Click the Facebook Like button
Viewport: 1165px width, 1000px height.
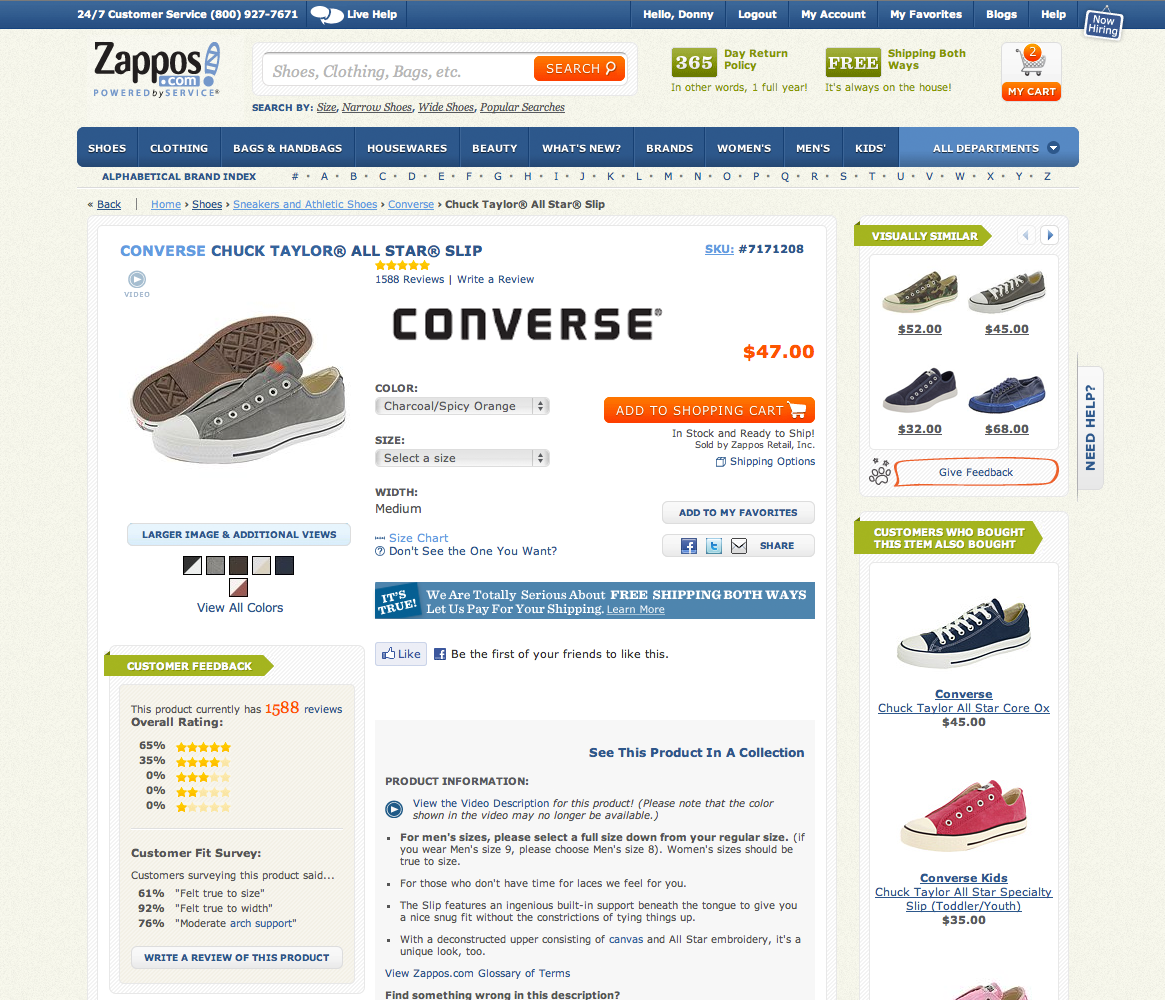click(x=401, y=654)
